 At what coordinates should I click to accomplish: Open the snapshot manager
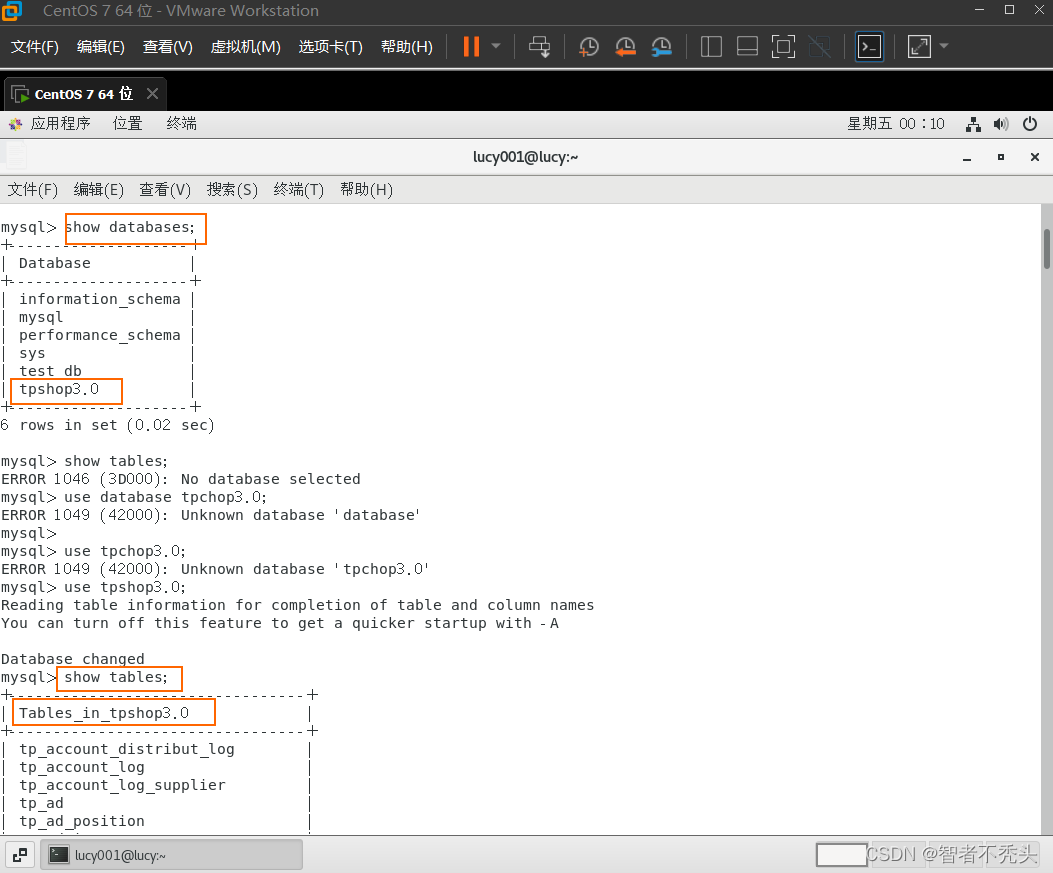(661, 46)
